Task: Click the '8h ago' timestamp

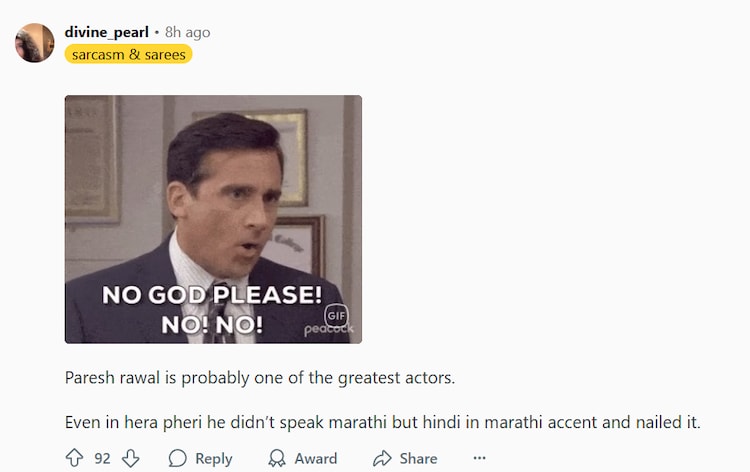Action: click(188, 32)
